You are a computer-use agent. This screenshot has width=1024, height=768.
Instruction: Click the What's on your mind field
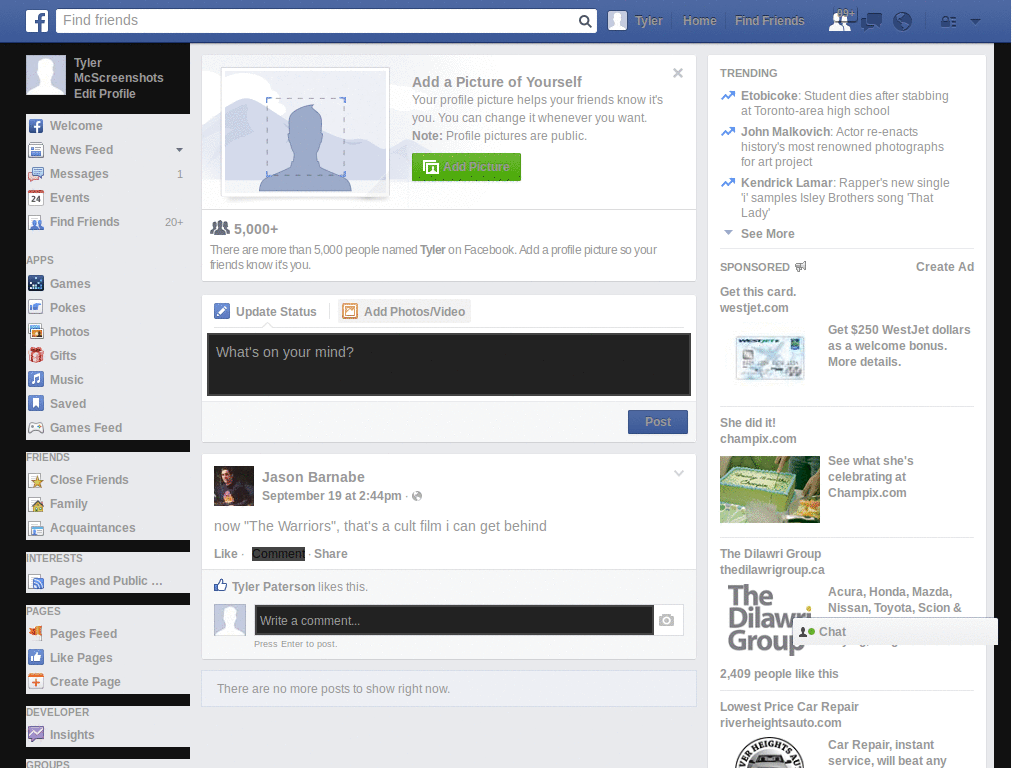tap(449, 364)
